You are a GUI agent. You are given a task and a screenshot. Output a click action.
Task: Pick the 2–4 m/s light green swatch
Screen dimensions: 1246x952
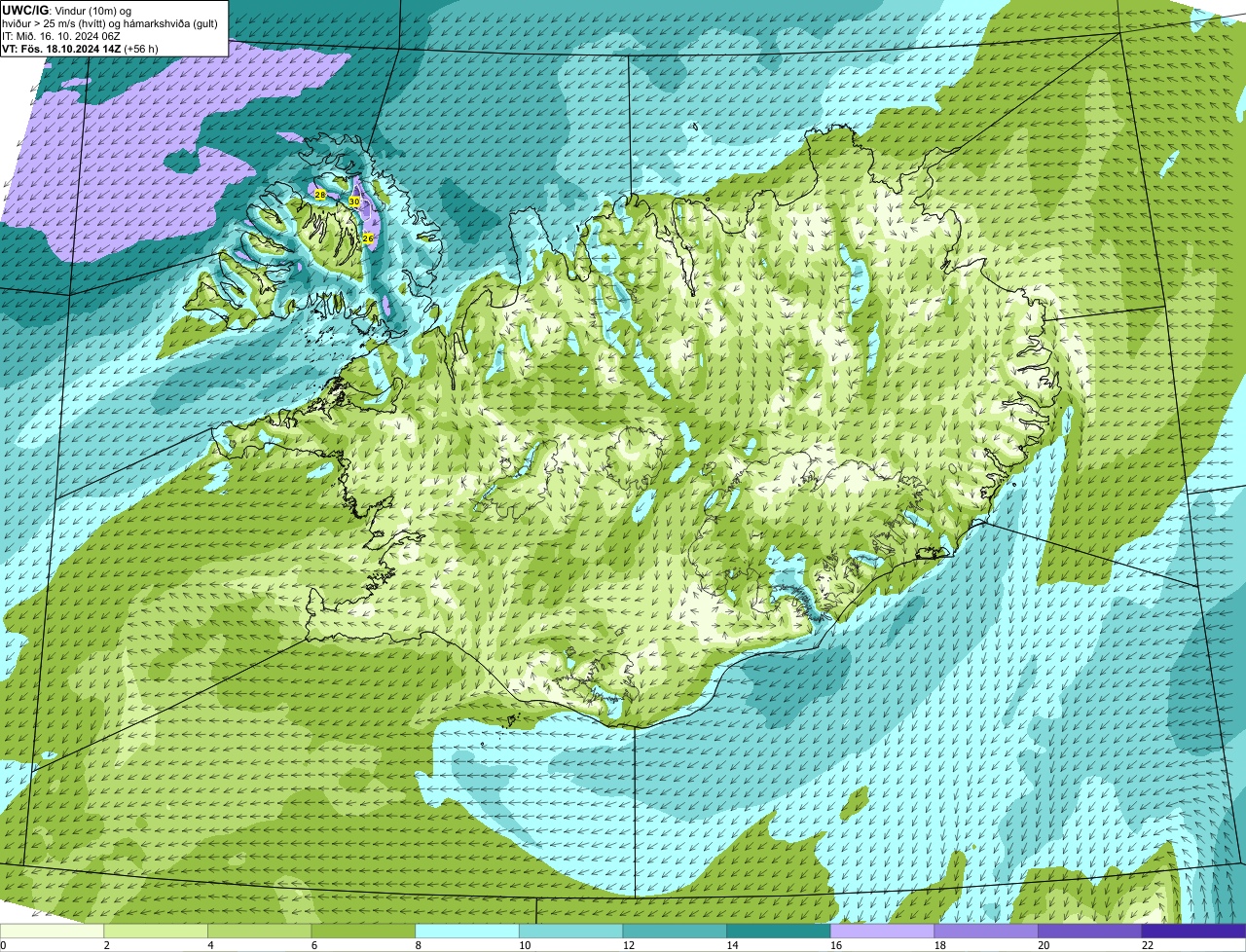tap(156, 931)
